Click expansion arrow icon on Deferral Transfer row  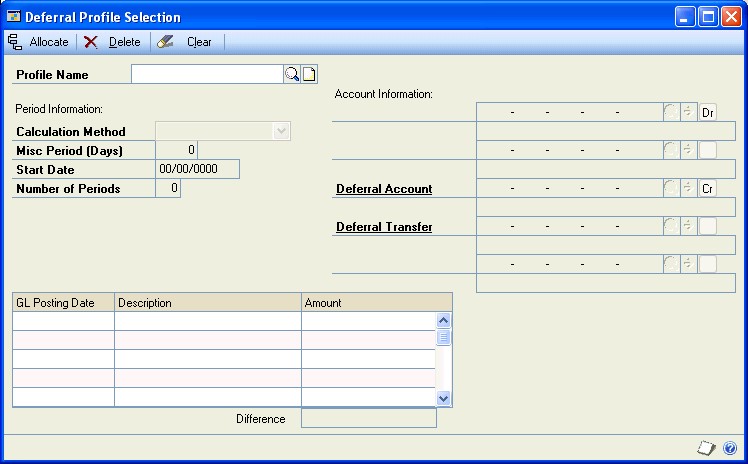(688, 226)
